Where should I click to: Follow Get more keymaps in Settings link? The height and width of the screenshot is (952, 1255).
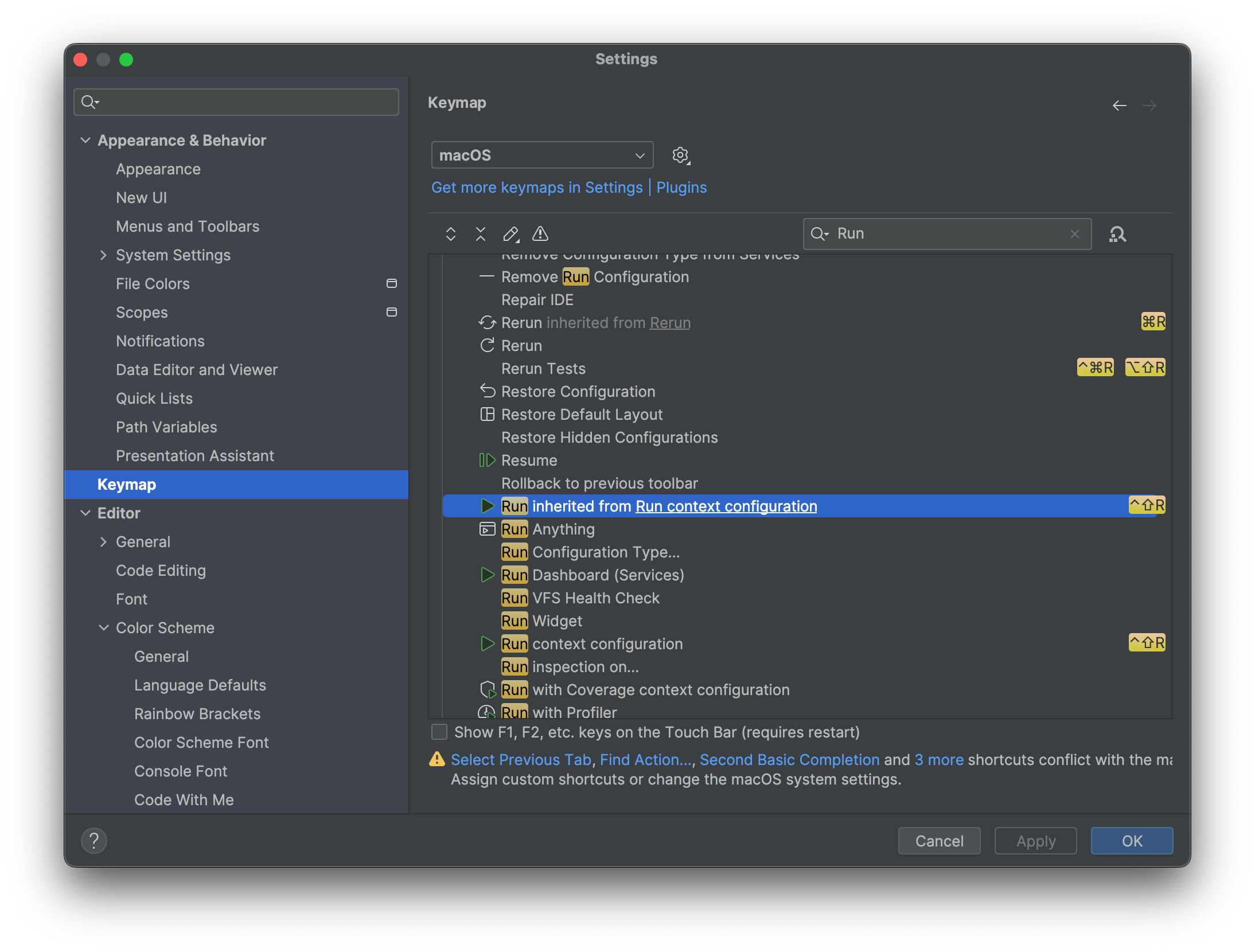pos(537,188)
